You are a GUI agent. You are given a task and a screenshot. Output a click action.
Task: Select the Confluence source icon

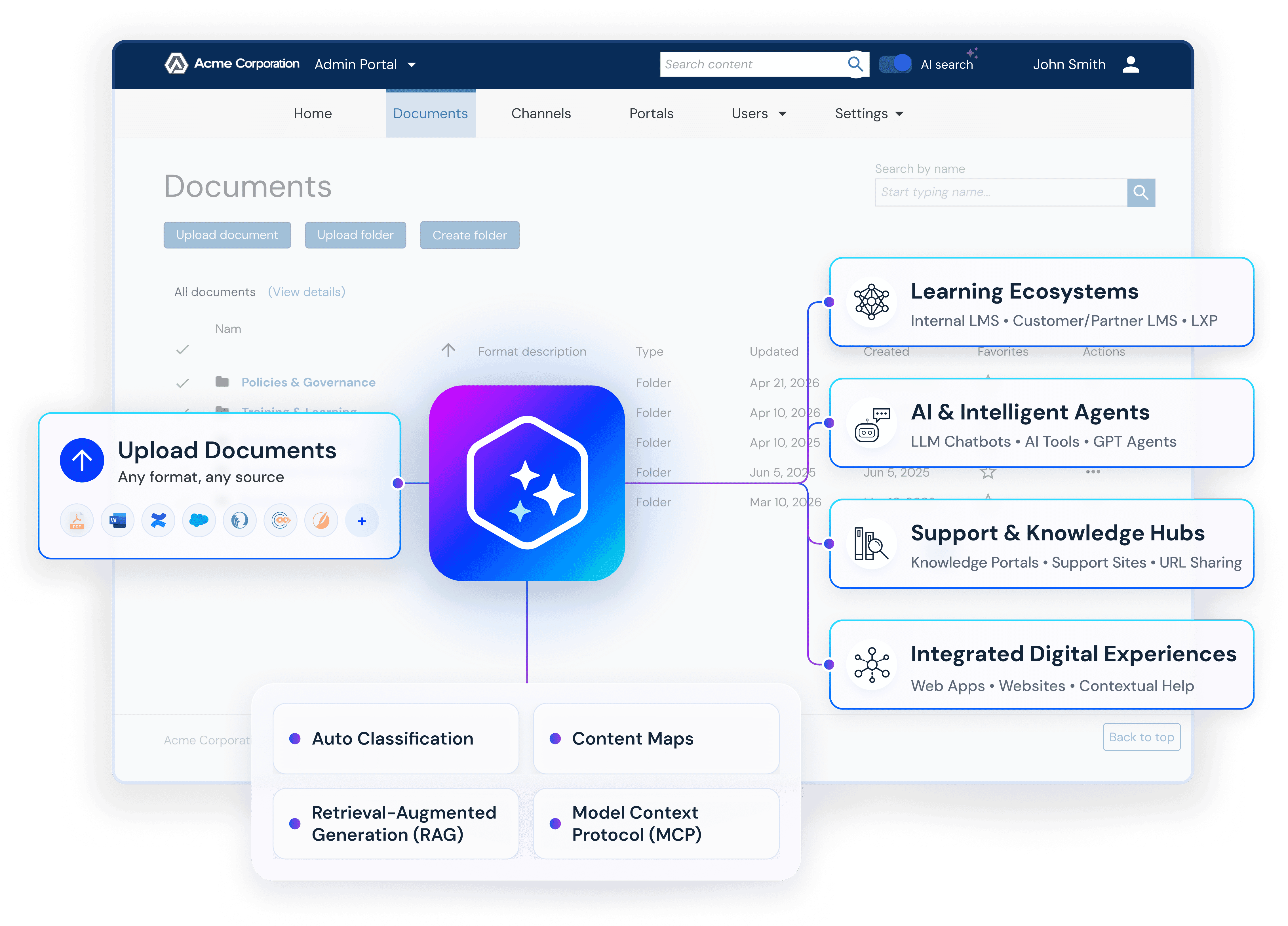(x=159, y=520)
